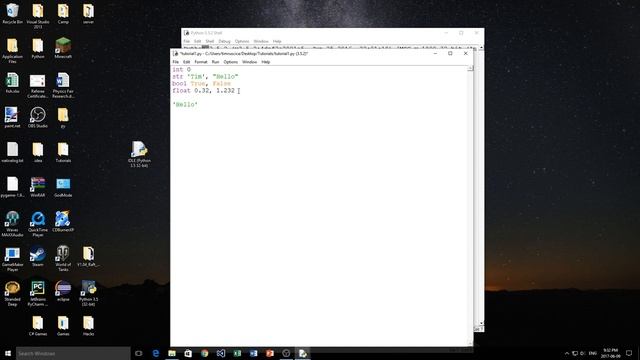Click the Python Shell scrollbar down arrow
640x360 pixels.
[481, 323]
